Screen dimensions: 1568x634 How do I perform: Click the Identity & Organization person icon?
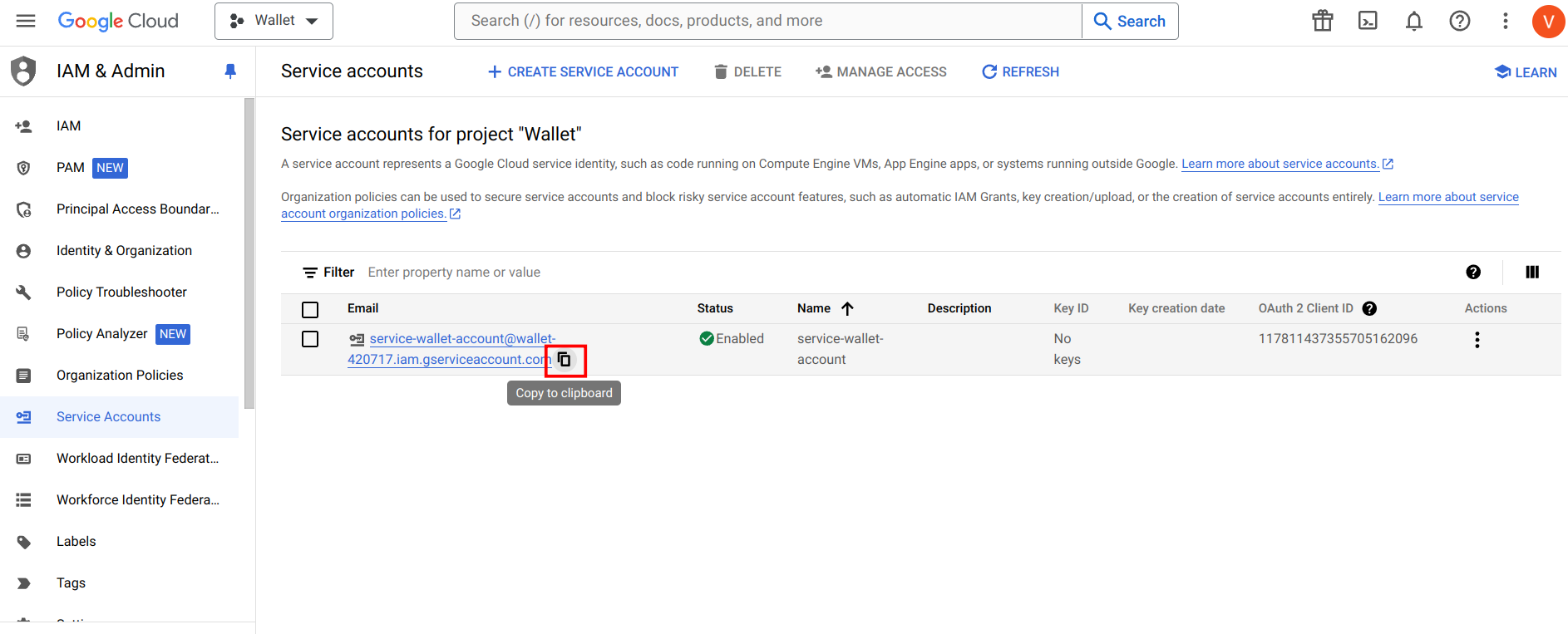(23, 251)
